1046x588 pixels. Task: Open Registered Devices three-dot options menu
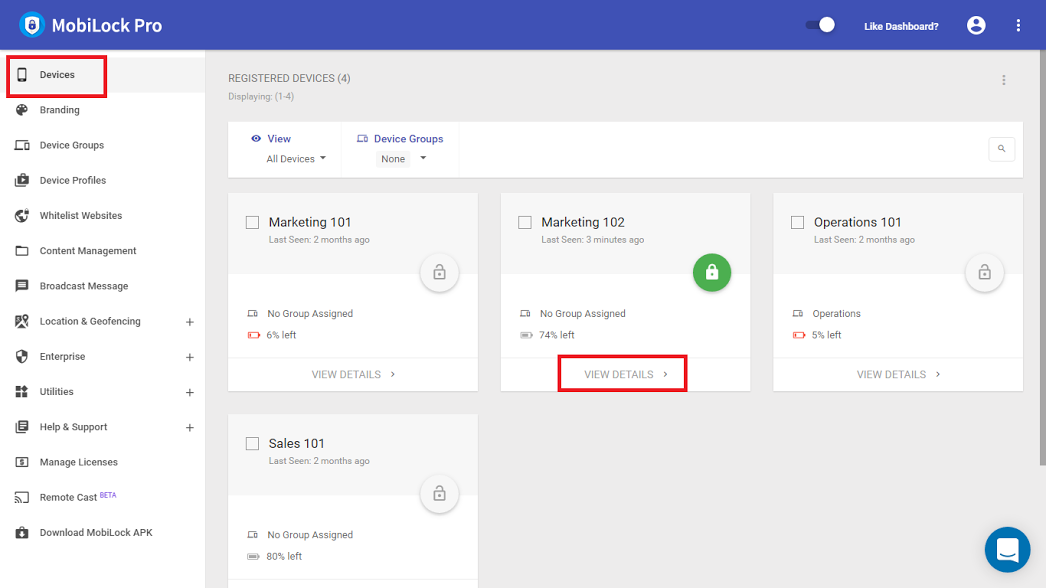pos(1003,80)
